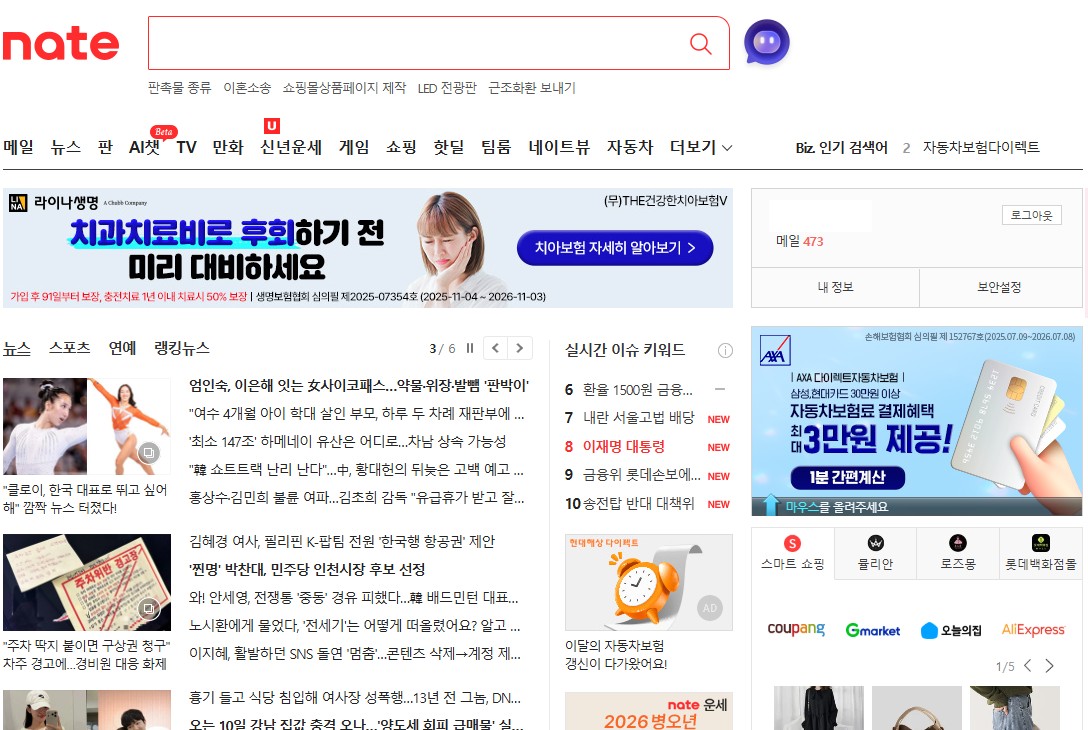Click suggested search 판촉물 종류

(x=179, y=88)
